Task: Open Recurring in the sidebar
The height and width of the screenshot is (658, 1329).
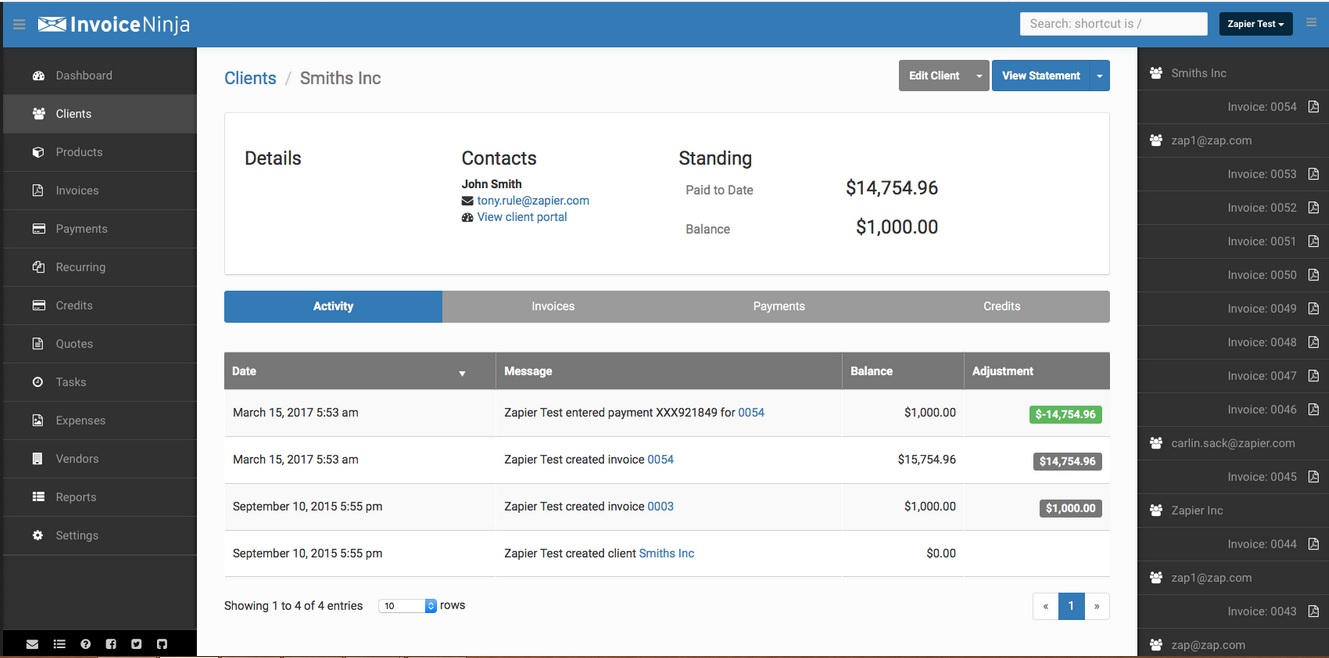Action: [x=99, y=267]
